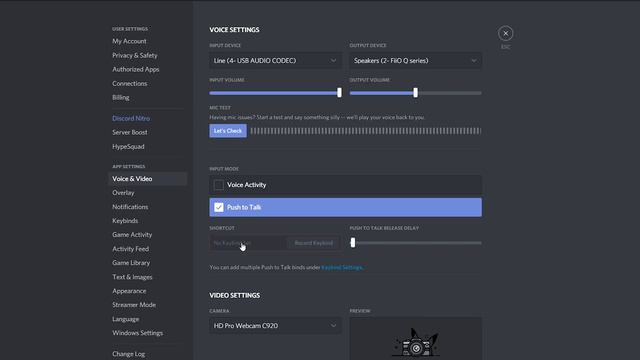Open HypeSquad page
This screenshot has width=640, height=360.
point(128,147)
